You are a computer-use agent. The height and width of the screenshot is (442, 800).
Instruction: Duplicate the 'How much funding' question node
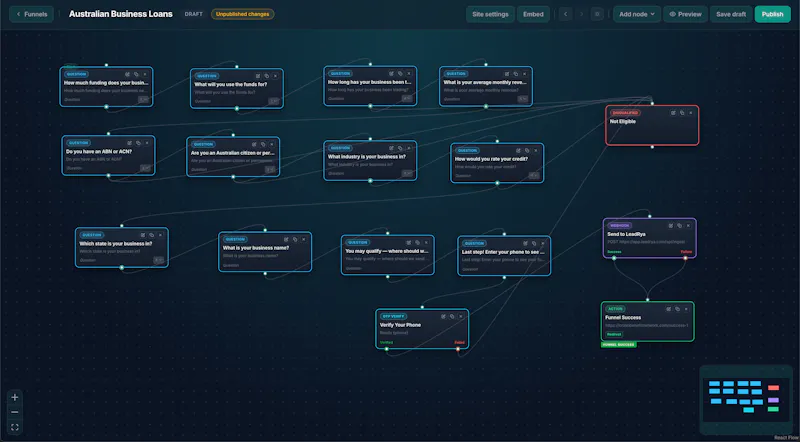(x=136, y=74)
